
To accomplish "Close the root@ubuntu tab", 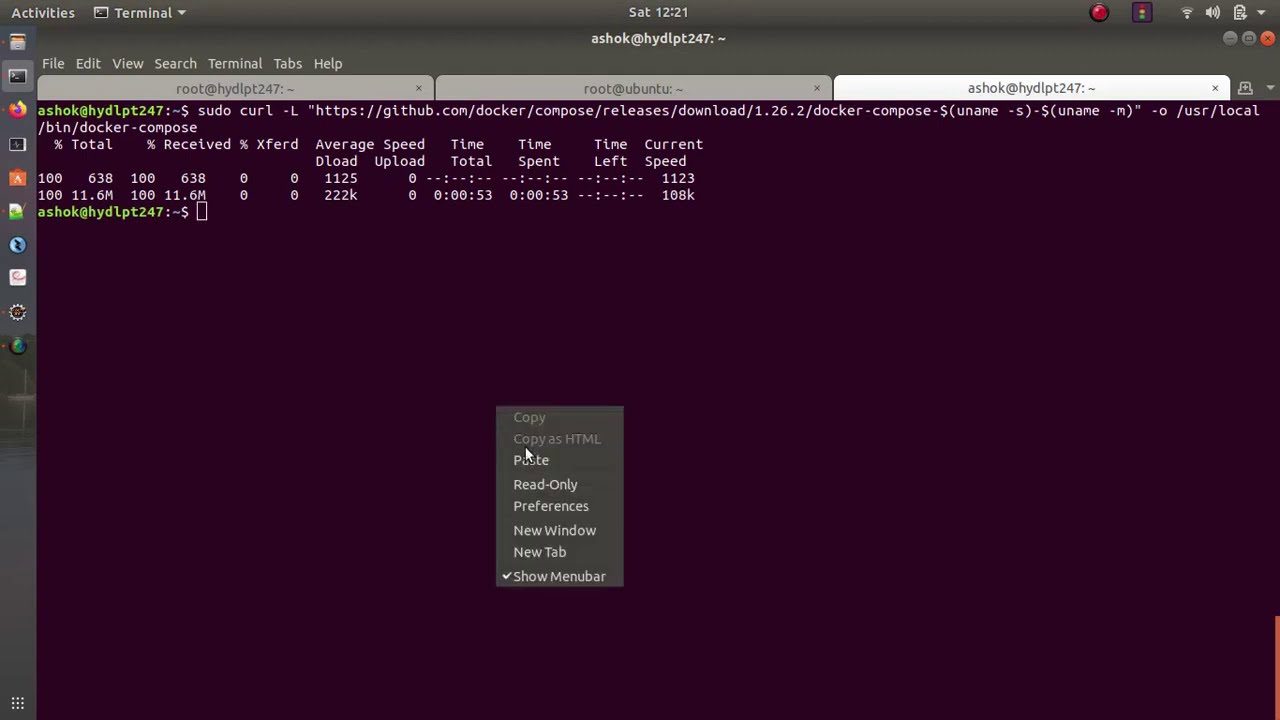I will [x=817, y=88].
